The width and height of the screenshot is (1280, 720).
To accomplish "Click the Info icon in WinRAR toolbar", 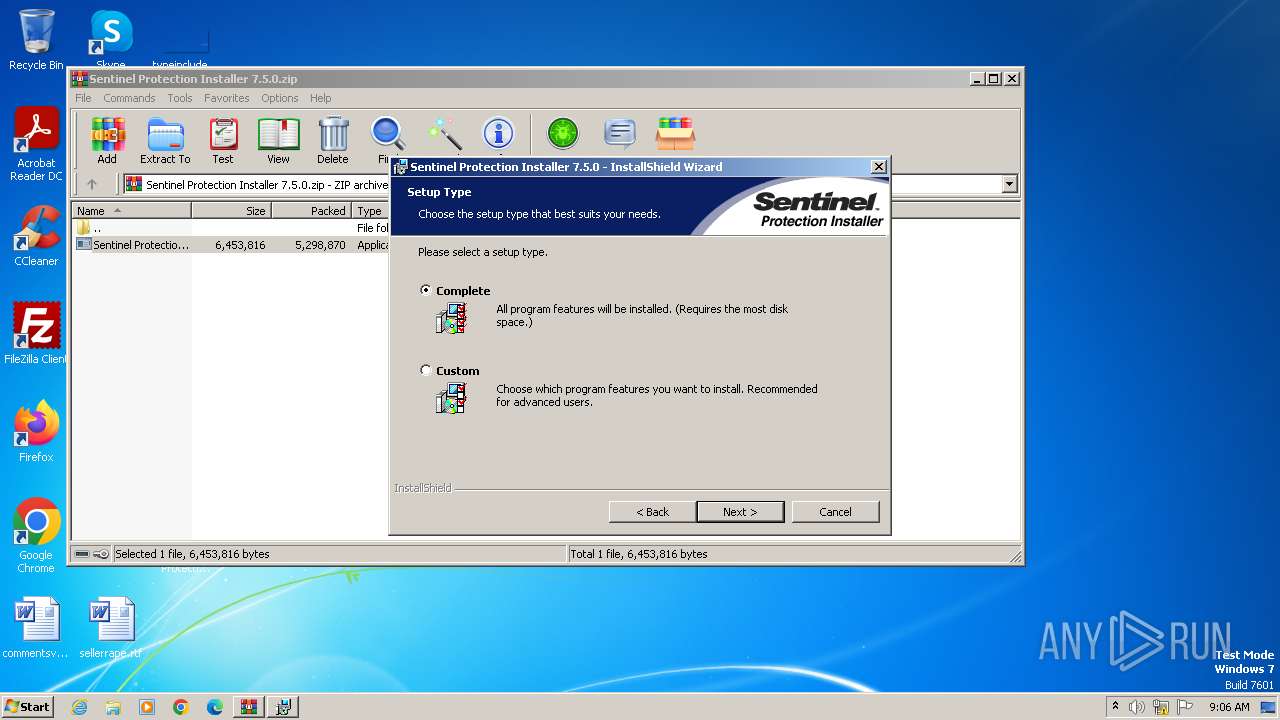I will [498, 133].
